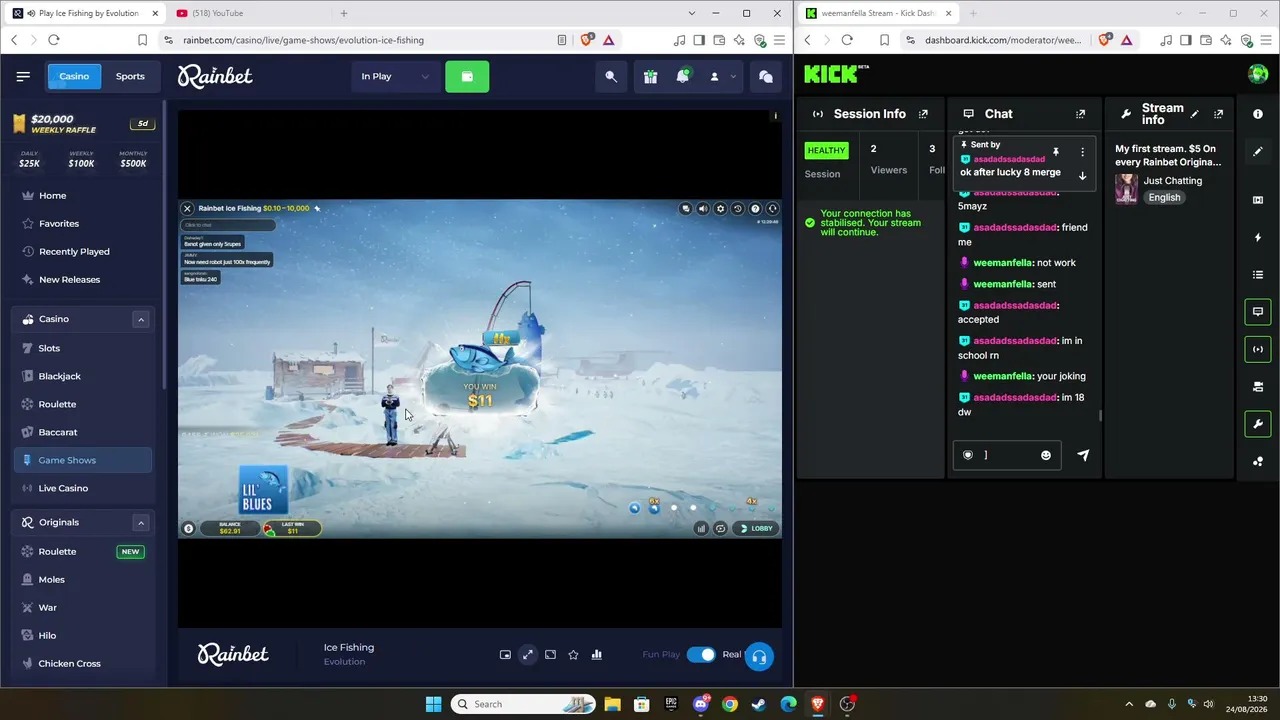Viewport: 1280px width, 720px height.
Task: Open the in-game support headset icon
Action: click(x=772, y=209)
